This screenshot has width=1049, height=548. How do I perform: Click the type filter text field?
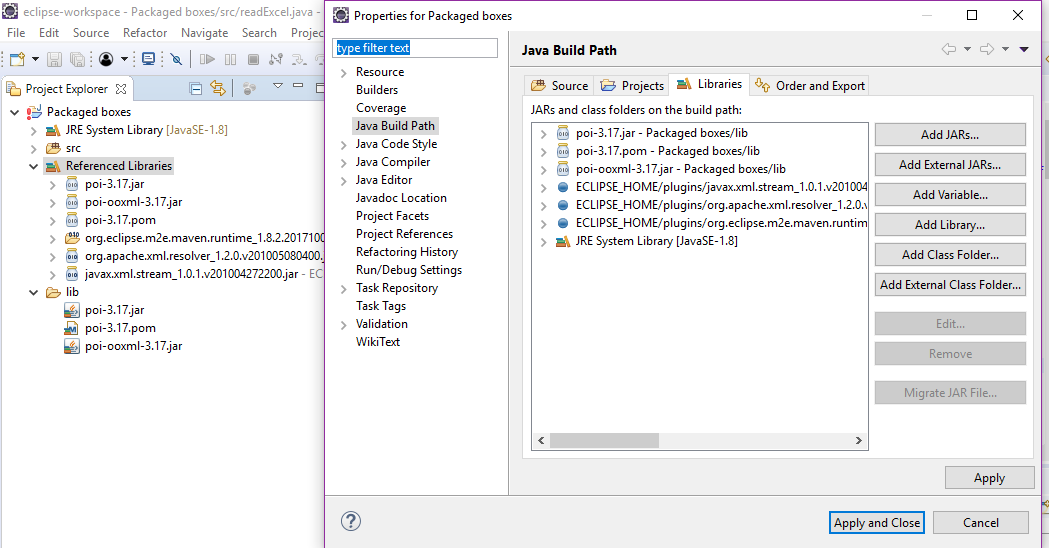click(x=415, y=48)
